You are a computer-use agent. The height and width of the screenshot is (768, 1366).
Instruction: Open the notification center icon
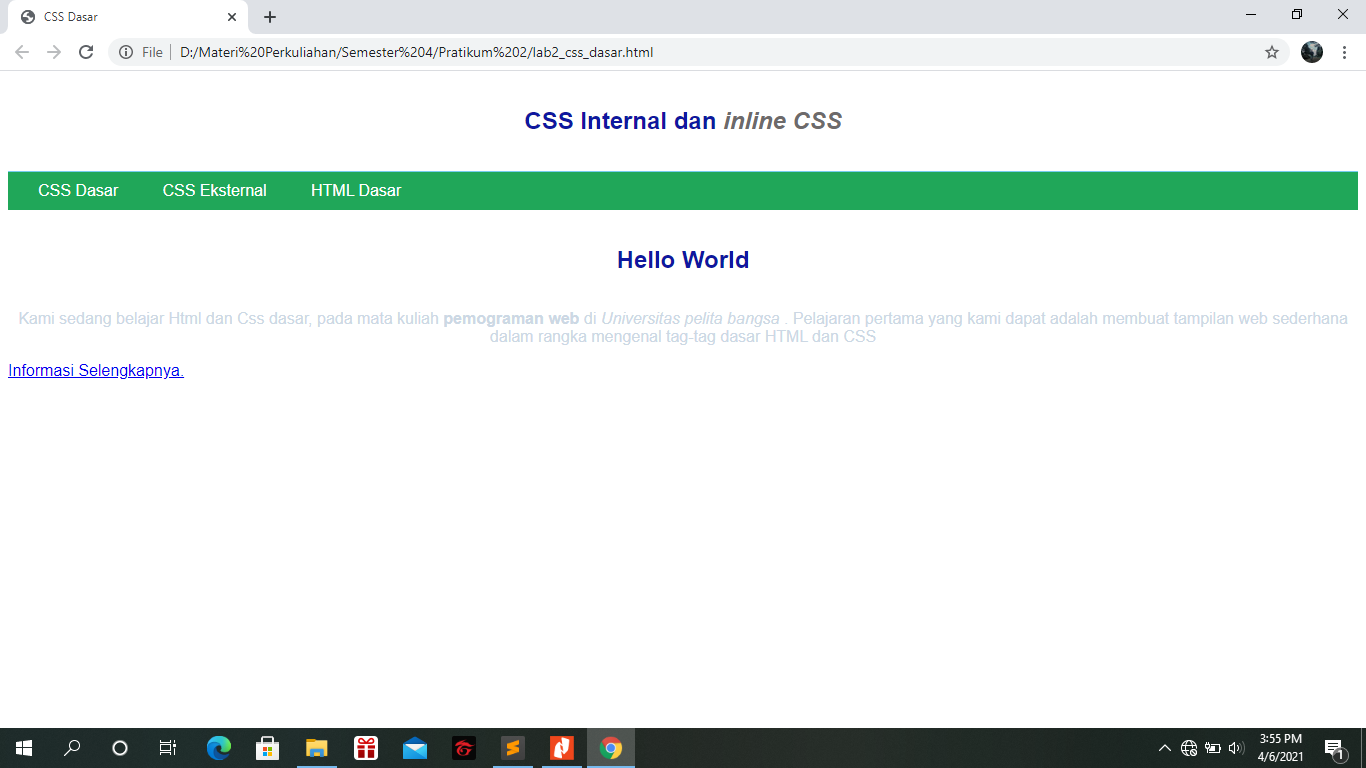(1334, 748)
